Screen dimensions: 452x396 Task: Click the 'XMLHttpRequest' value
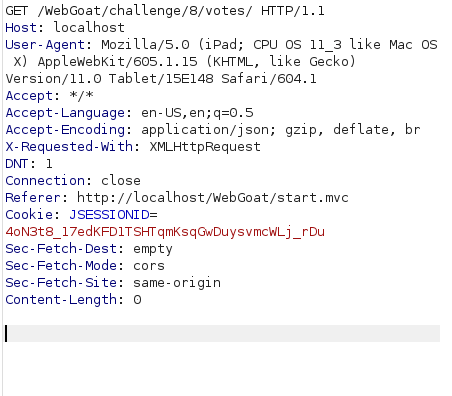(x=205, y=147)
